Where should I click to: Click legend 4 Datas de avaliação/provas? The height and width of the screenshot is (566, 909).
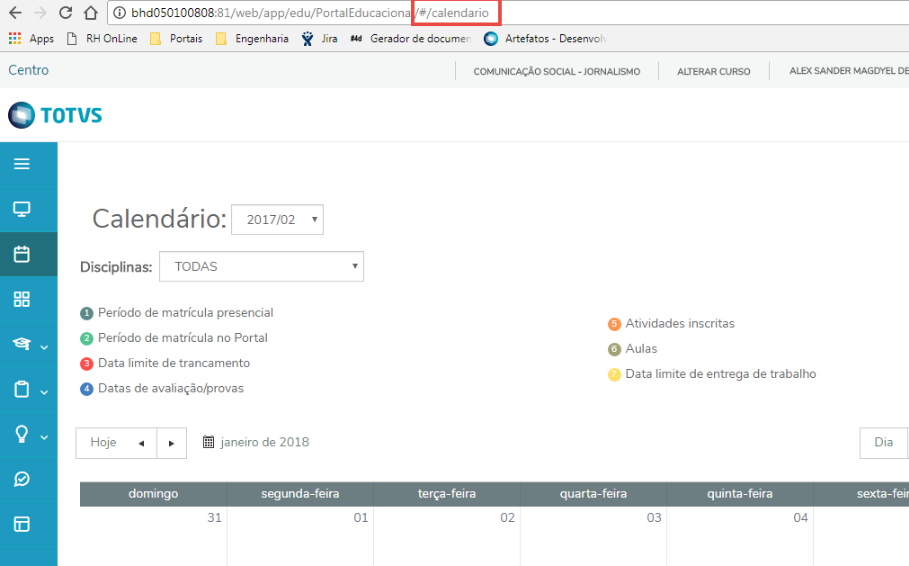(x=162, y=389)
